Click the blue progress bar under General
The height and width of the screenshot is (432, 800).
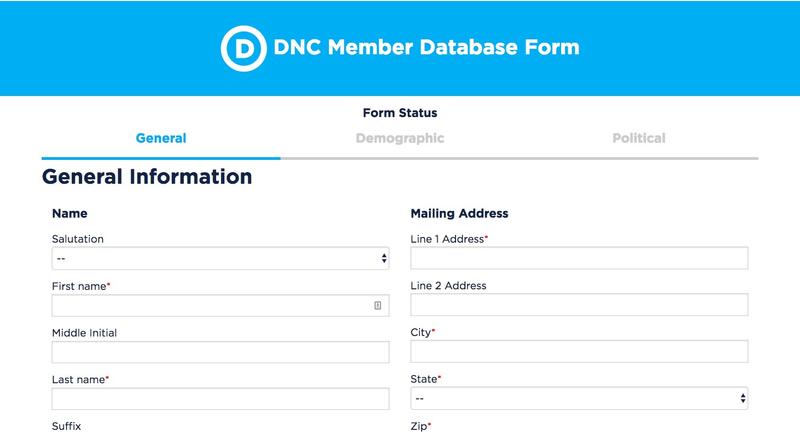(161, 158)
